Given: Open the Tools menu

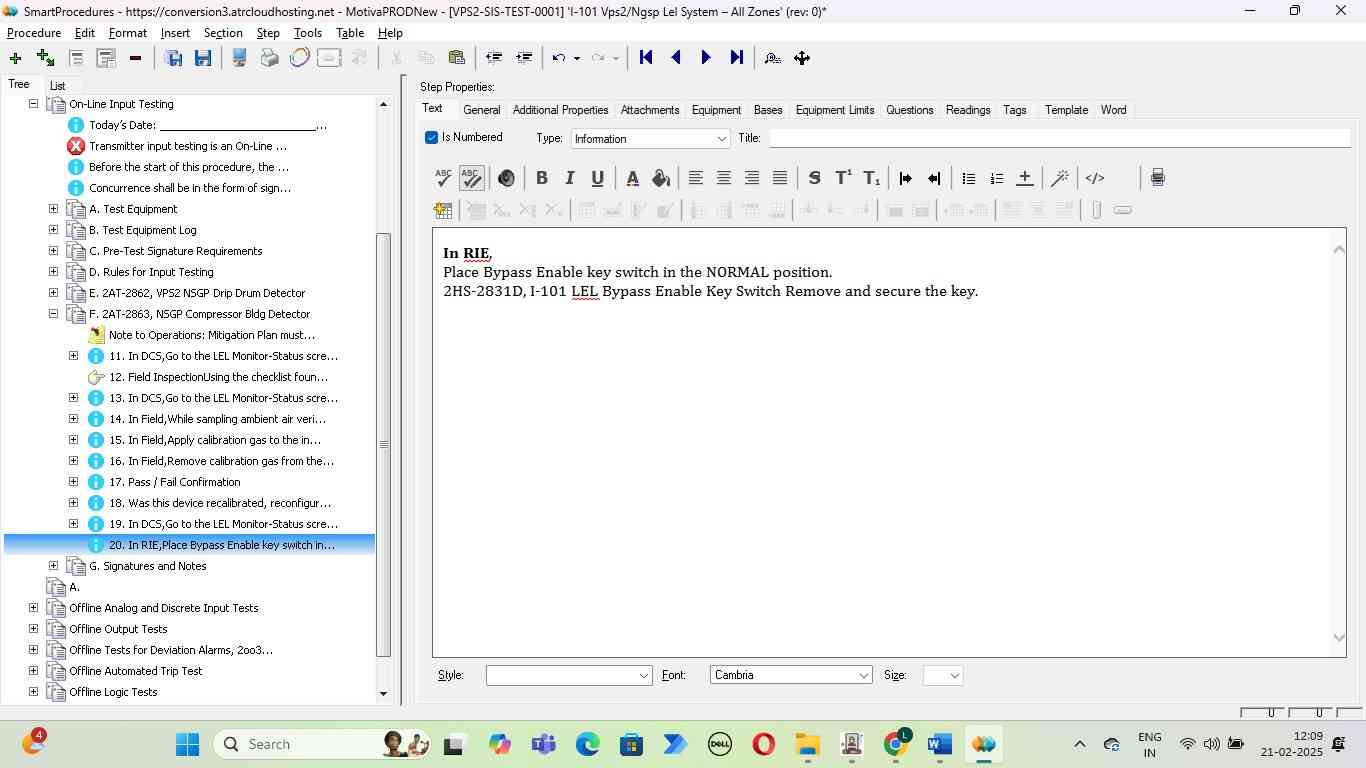Looking at the screenshot, I should click(308, 33).
